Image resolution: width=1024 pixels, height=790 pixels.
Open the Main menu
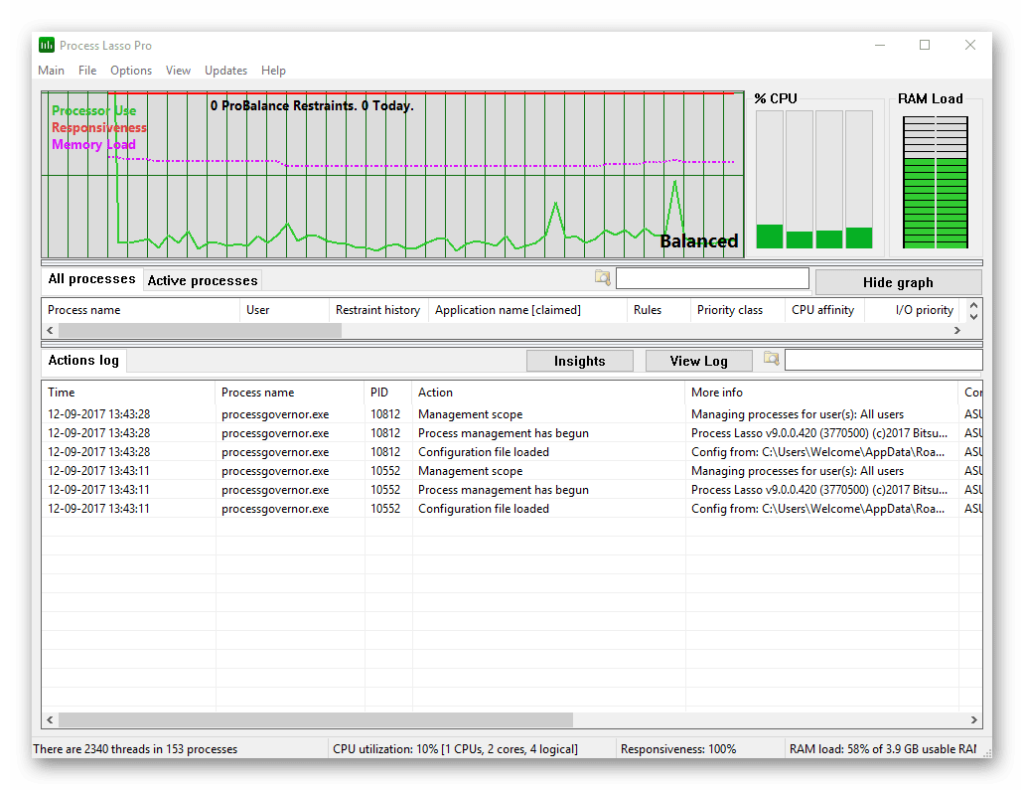click(x=51, y=71)
